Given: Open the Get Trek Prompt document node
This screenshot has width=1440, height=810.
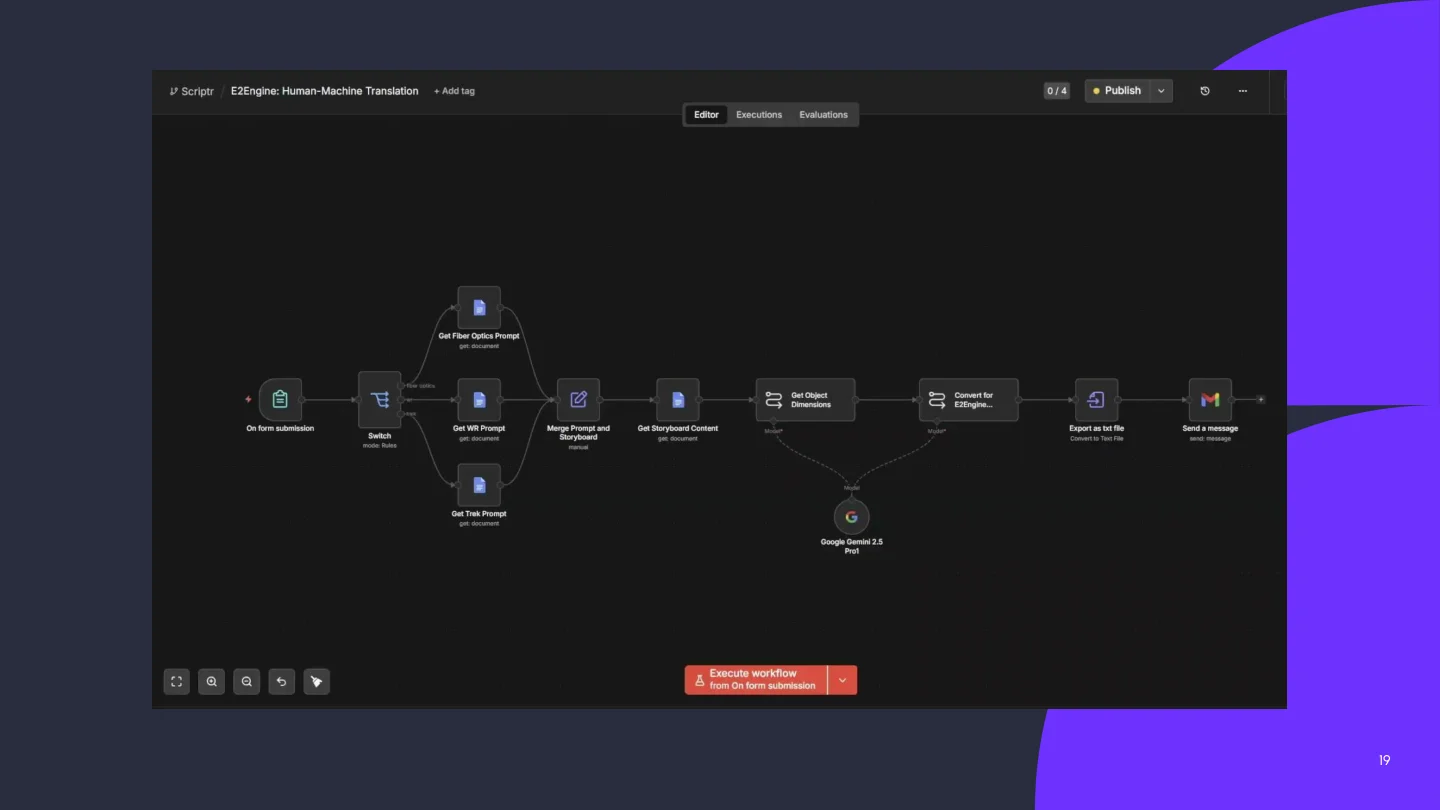Looking at the screenshot, I should pos(479,485).
